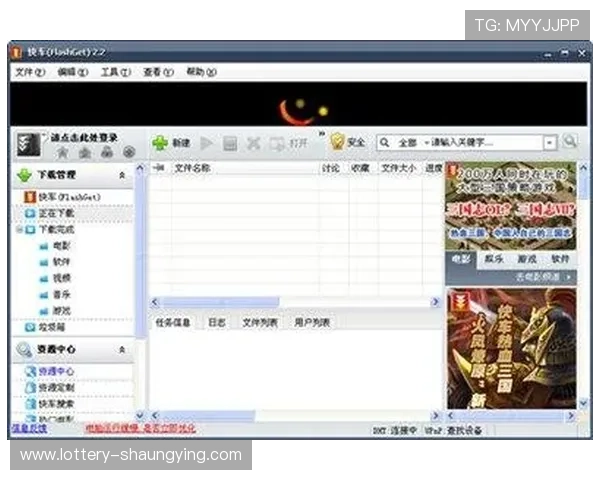Switch to the 用户列表 tab
Image resolution: width=600 pixels, height=480 pixels.
click(312, 322)
